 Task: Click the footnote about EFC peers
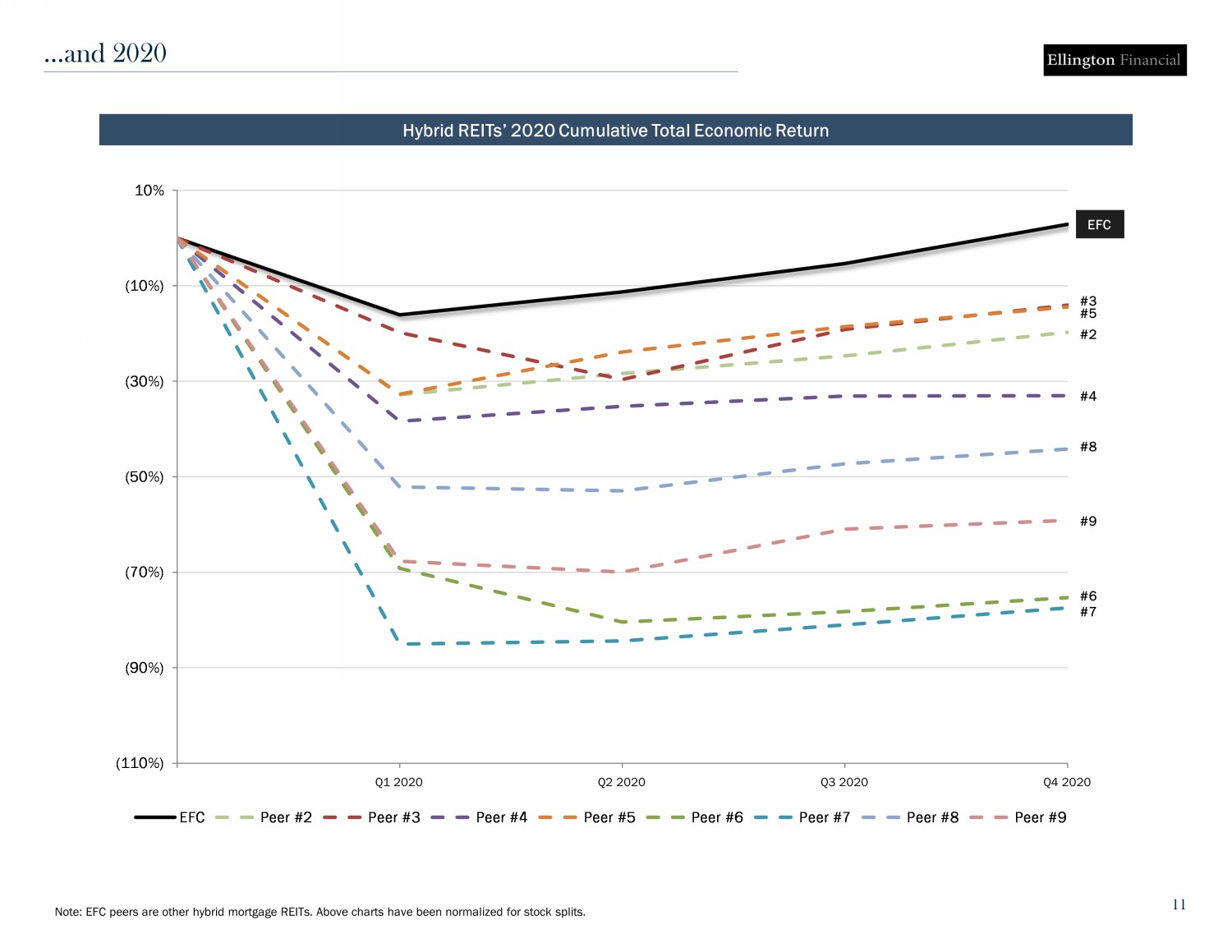[x=320, y=912]
